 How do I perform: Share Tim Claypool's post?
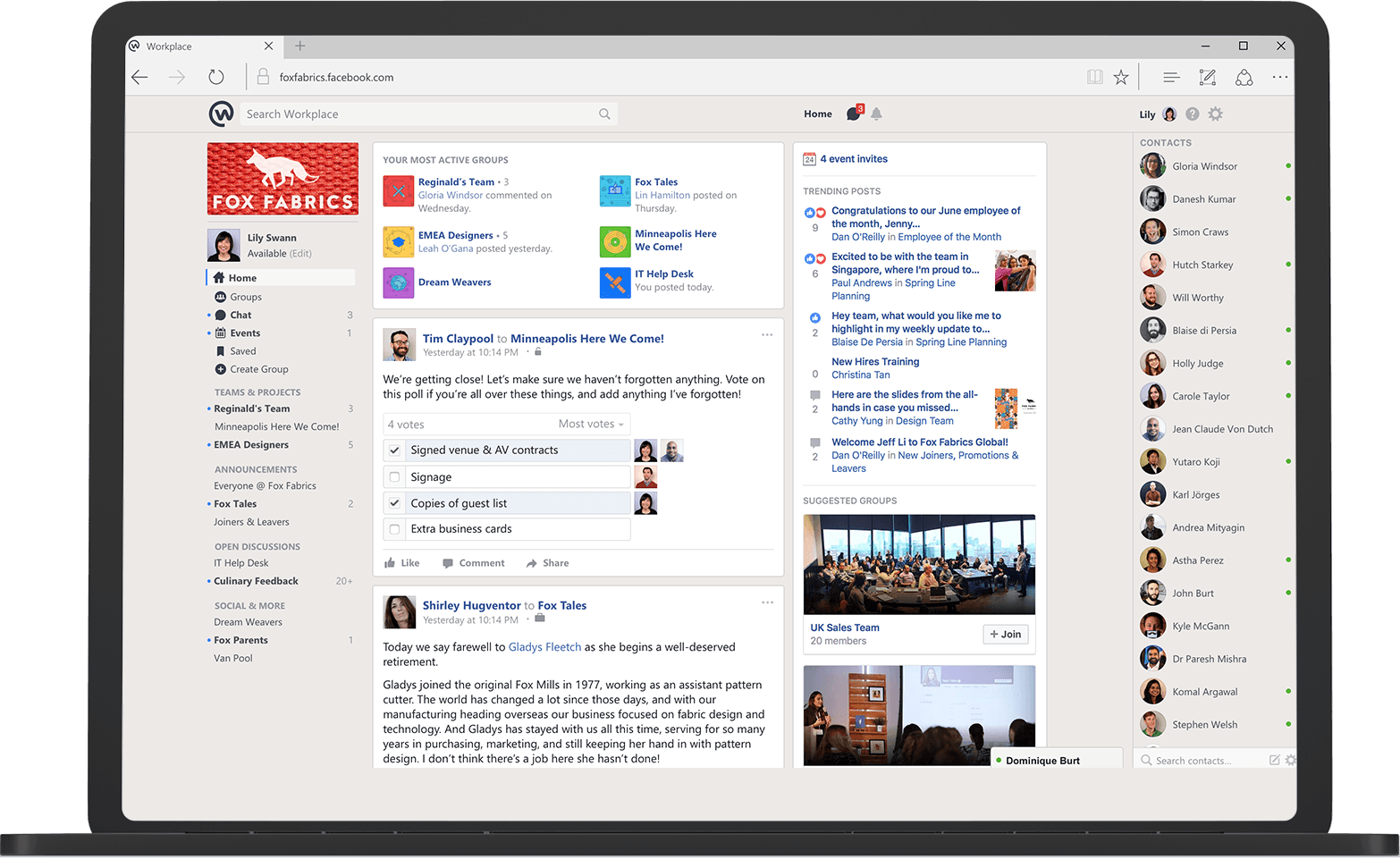(547, 563)
